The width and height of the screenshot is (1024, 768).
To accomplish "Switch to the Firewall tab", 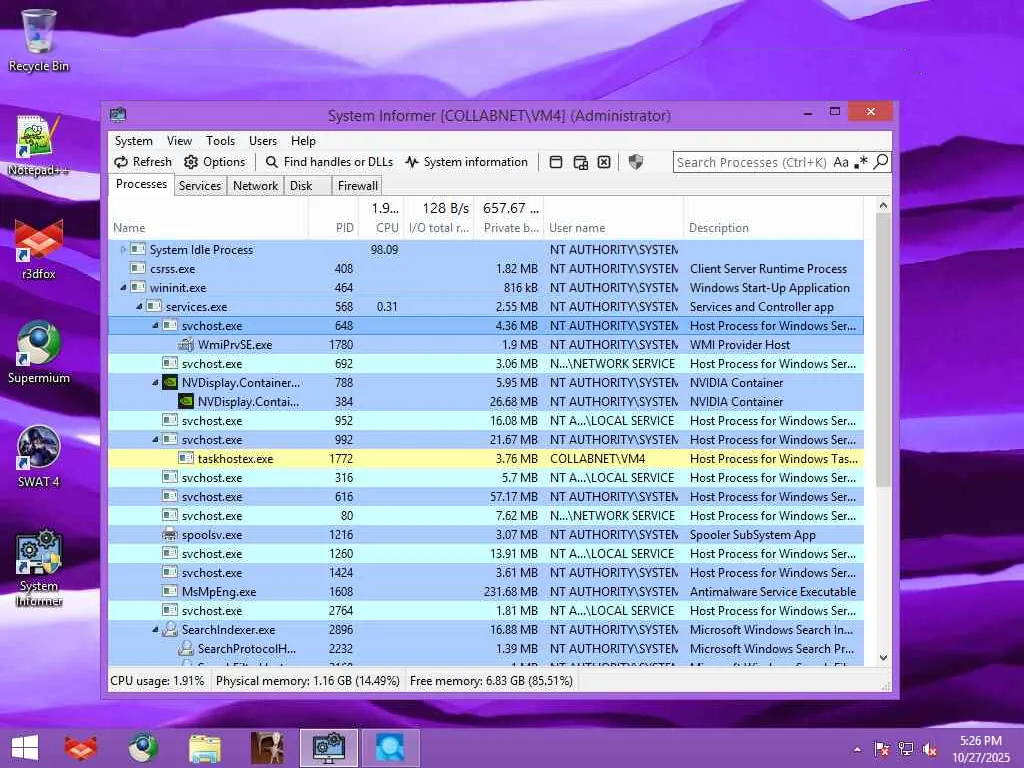I will [357, 185].
